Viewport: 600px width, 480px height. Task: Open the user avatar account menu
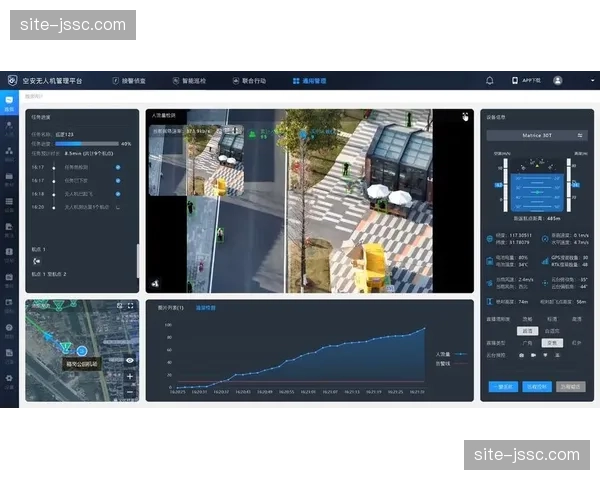pyautogui.click(x=557, y=80)
